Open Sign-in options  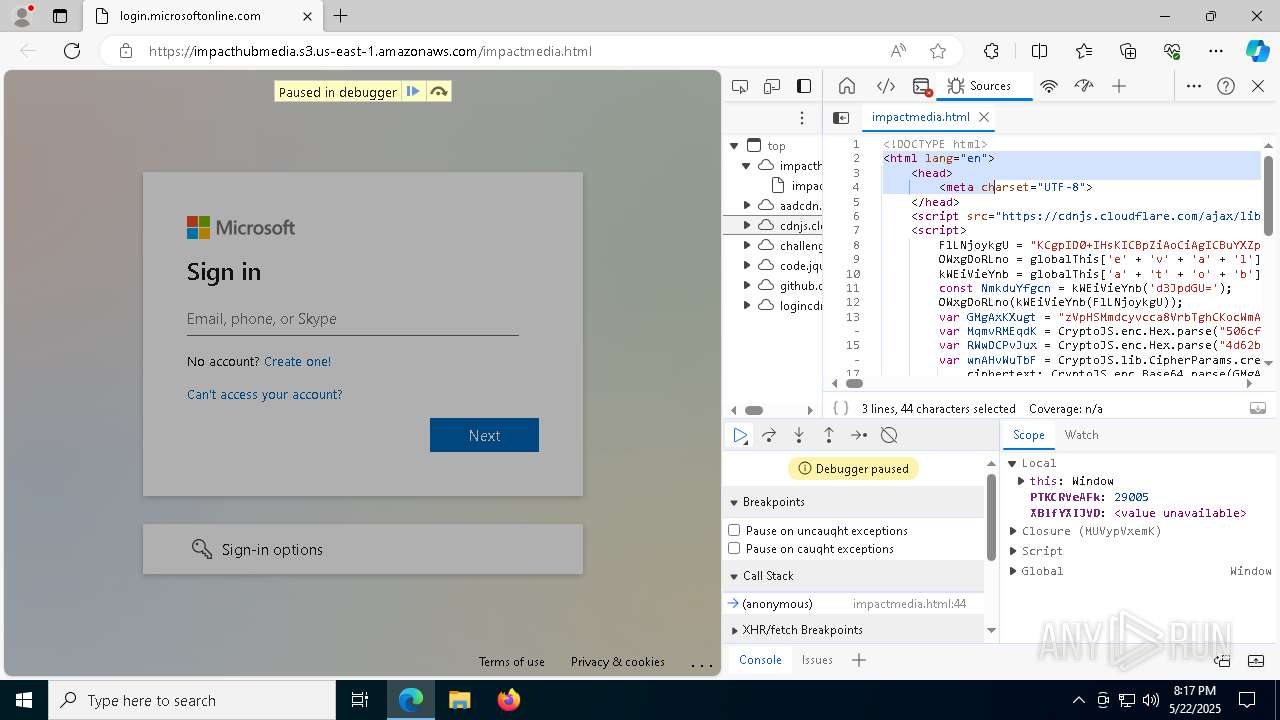click(363, 549)
